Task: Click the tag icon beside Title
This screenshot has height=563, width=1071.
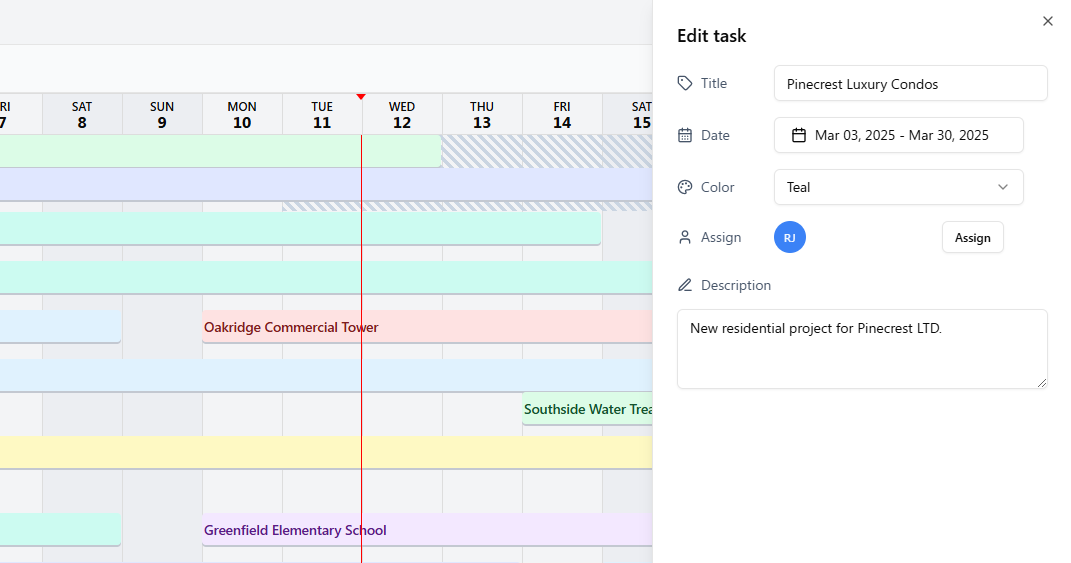Action: [685, 83]
